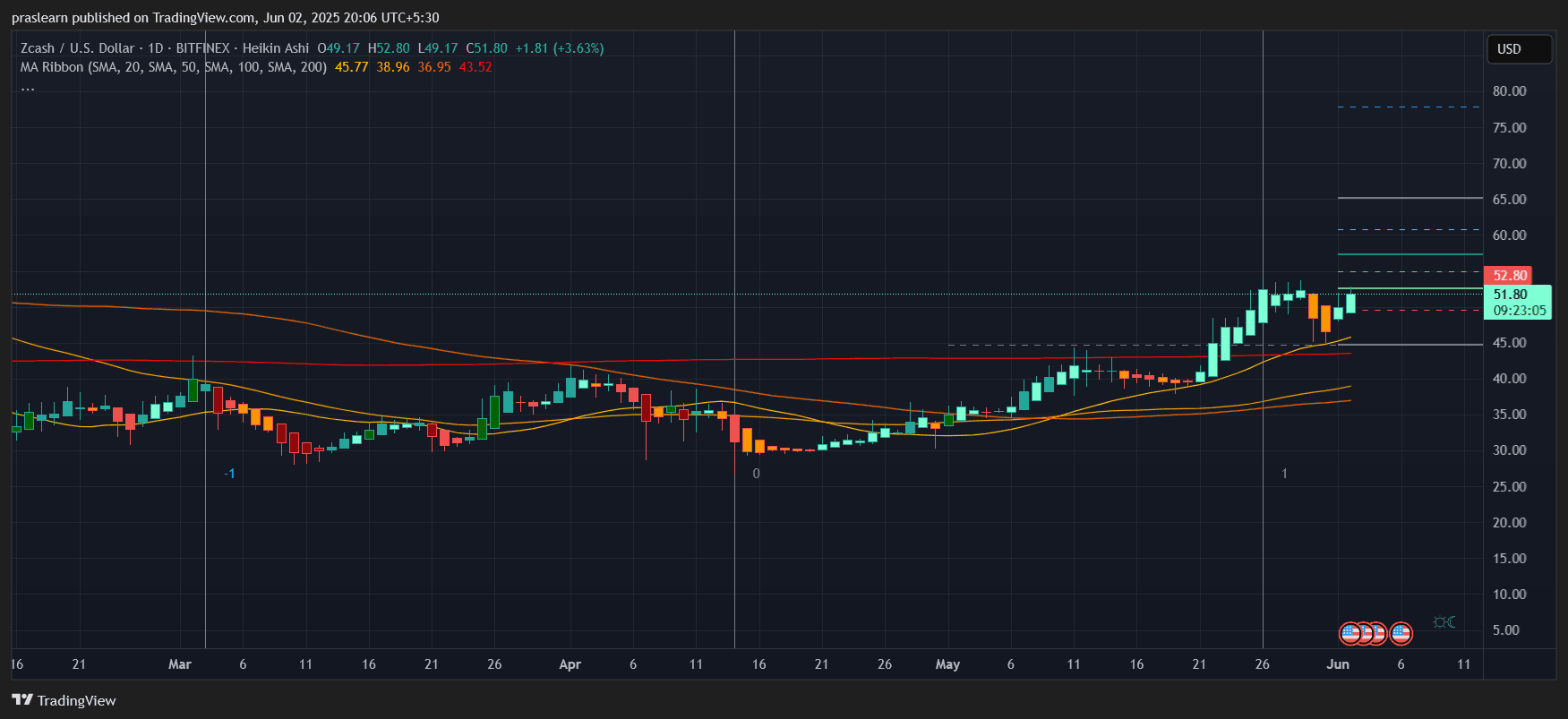
Task: Click the 20.00 price axis label
Action: click(1510, 523)
